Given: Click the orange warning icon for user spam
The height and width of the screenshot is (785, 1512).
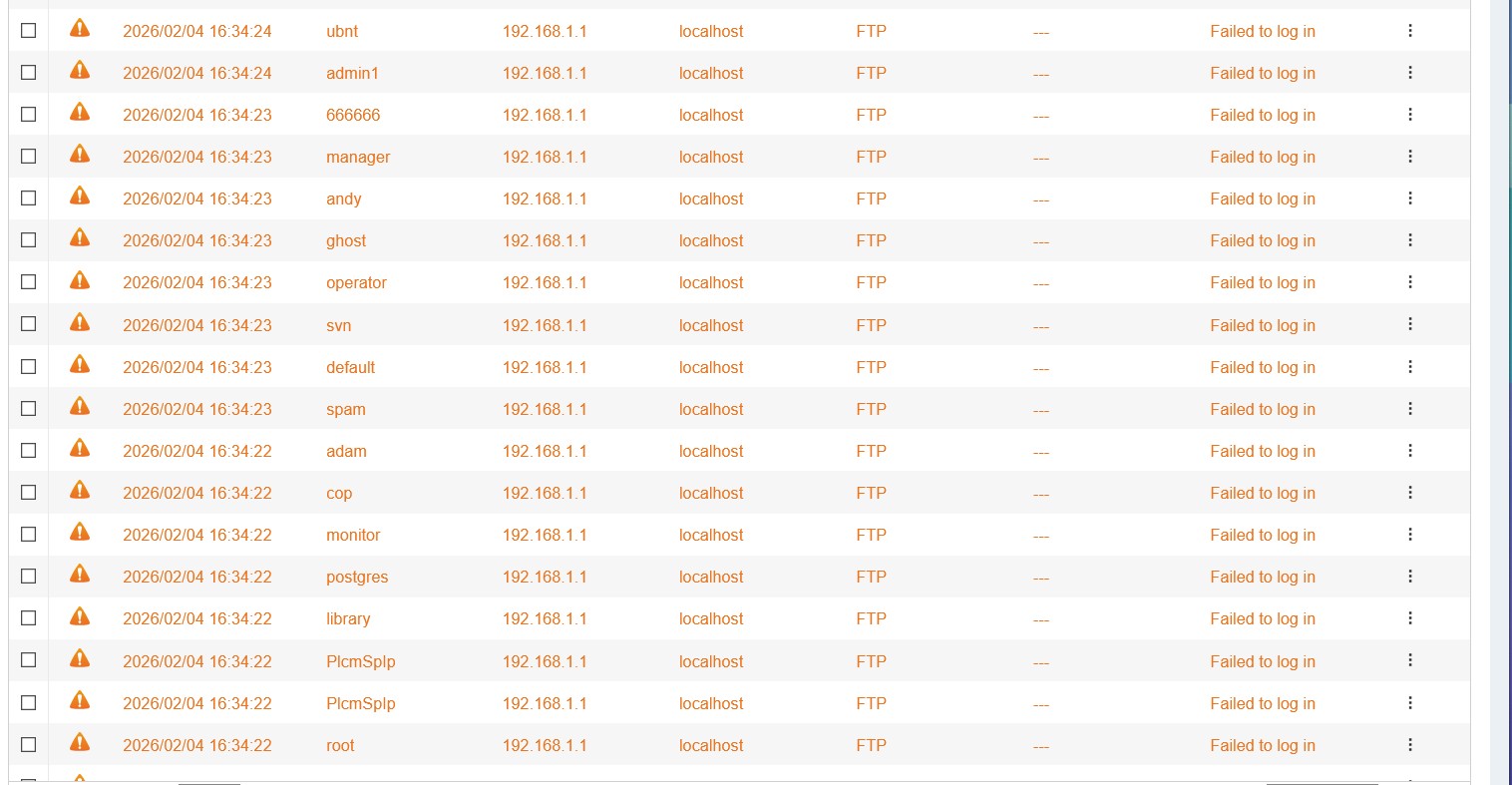Looking at the screenshot, I should [x=80, y=408].
